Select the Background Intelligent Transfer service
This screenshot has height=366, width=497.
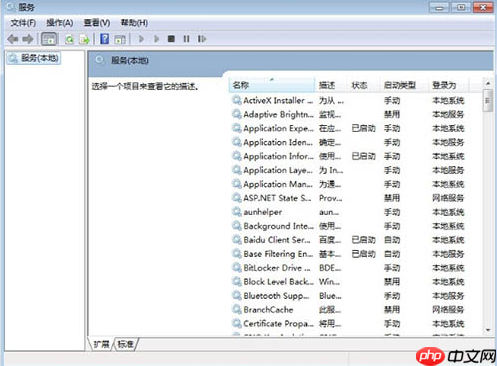(348, 226)
